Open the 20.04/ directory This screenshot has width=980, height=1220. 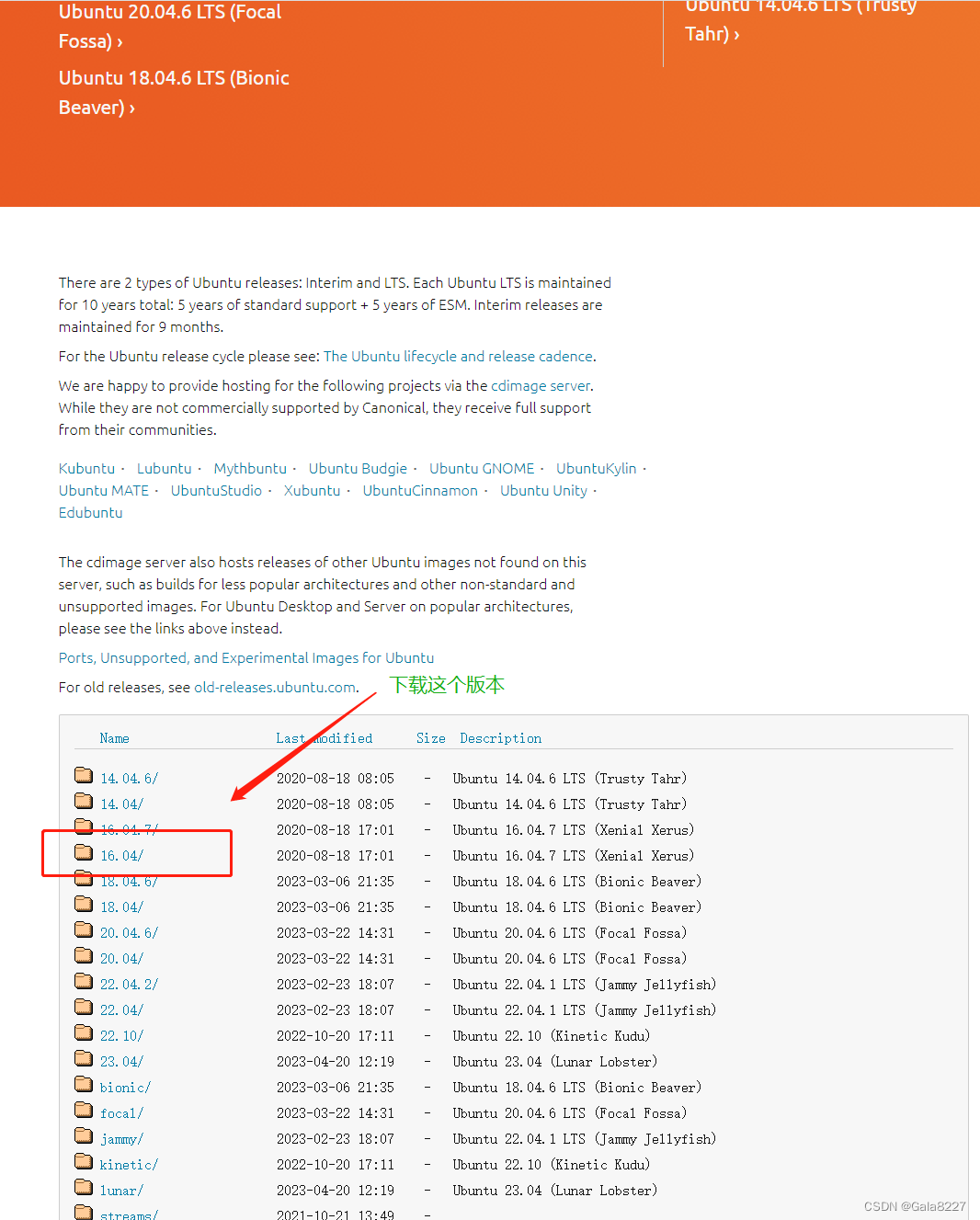[x=121, y=959]
